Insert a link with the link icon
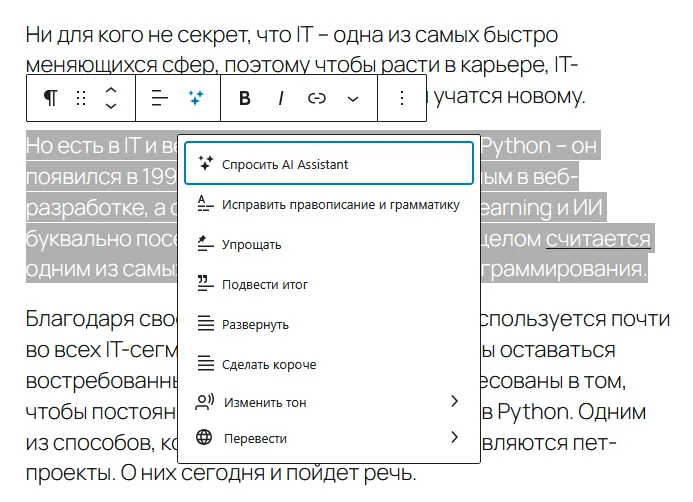 click(316, 98)
